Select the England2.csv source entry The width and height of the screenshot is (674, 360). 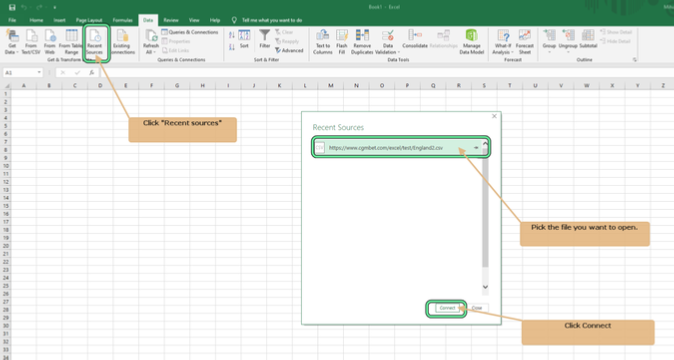pos(398,147)
